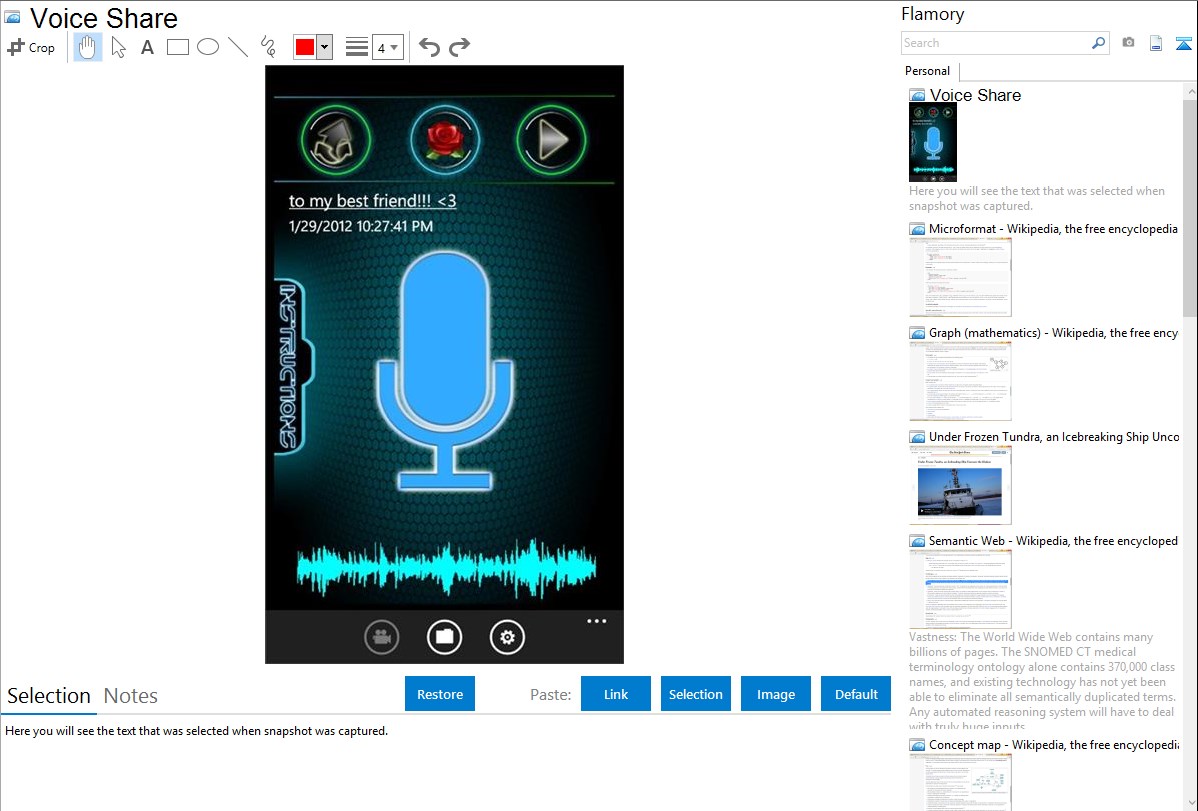This screenshot has height=811, width=1198.
Task: Click the Default paste button
Action: 856,694
